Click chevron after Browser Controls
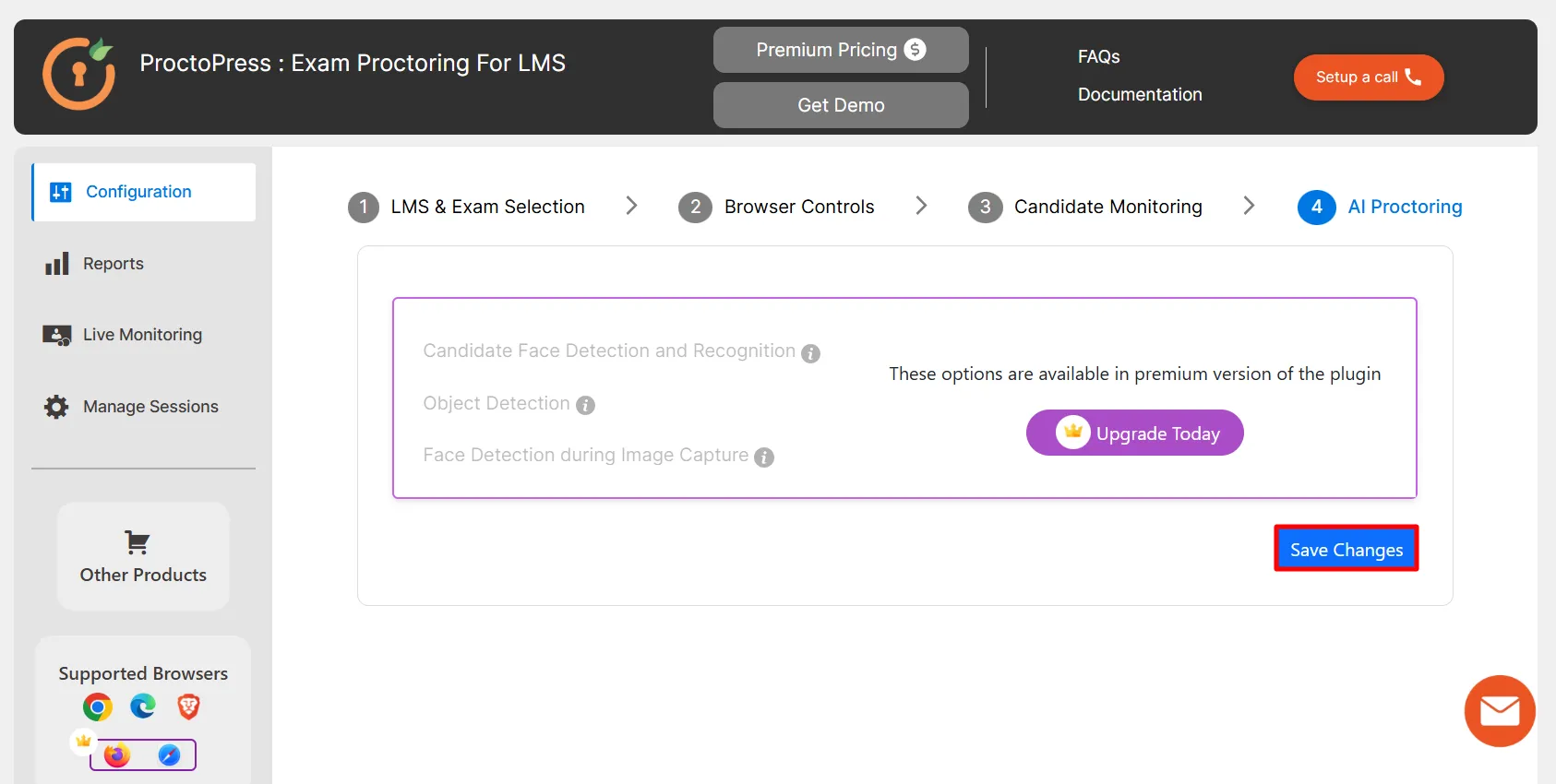This screenshot has height=784, width=1556. pyautogui.click(x=921, y=206)
